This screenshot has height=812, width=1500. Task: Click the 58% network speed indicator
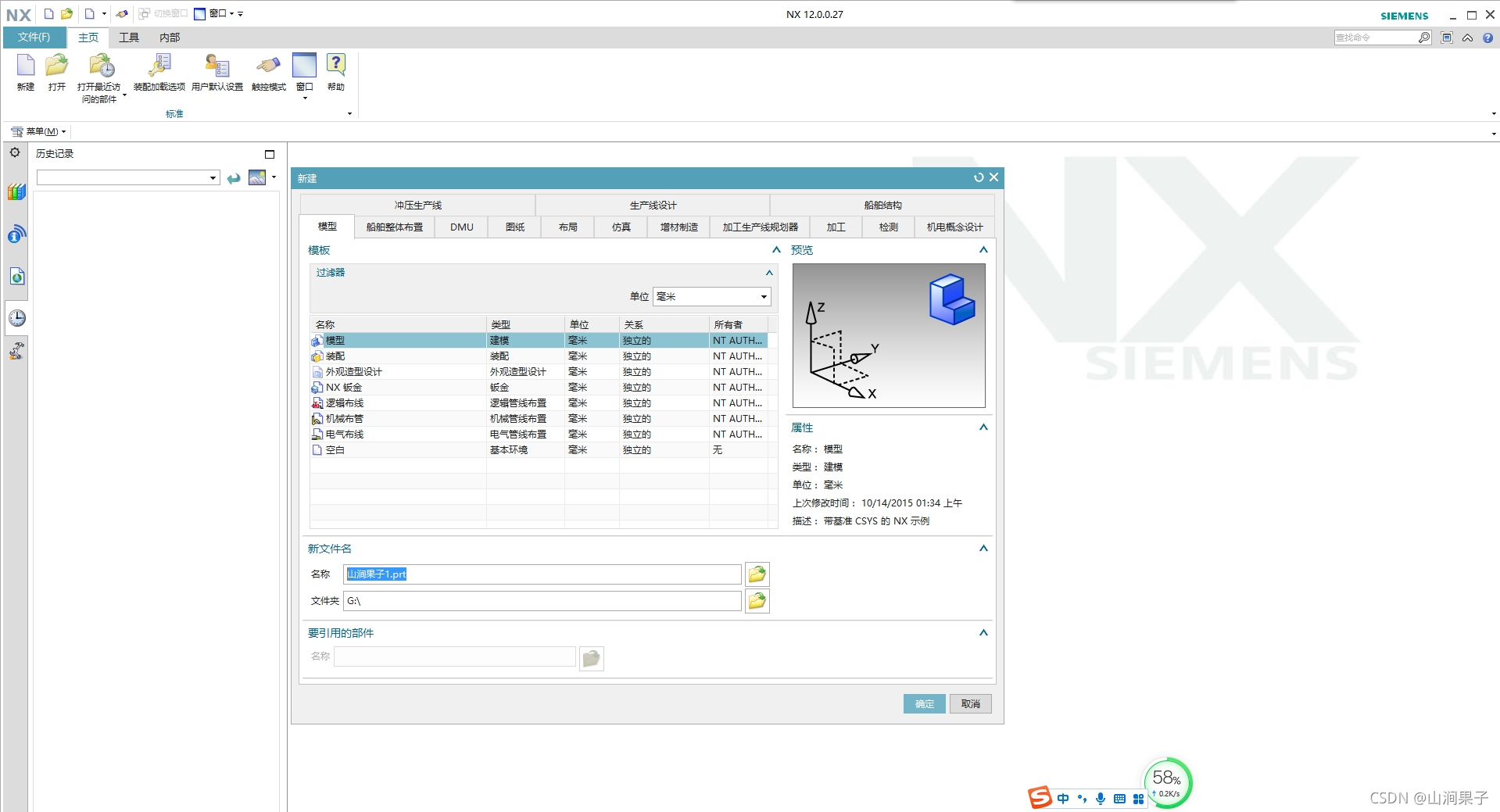point(1167,783)
